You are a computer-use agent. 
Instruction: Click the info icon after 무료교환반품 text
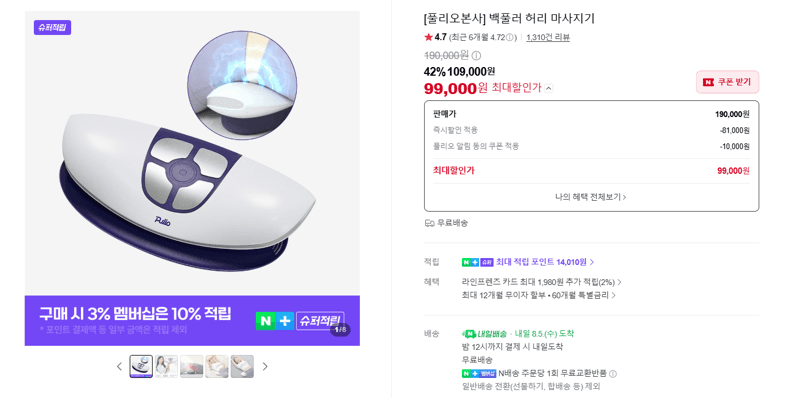coord(613,374)
